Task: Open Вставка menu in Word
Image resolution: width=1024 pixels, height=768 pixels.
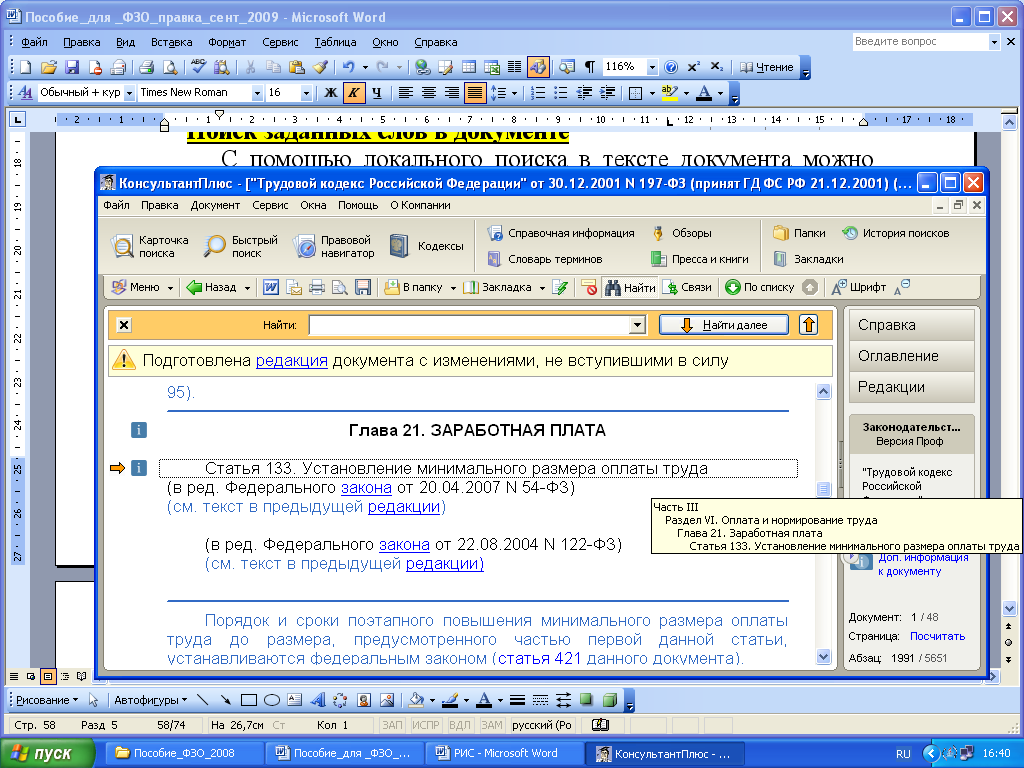Action: (x=171, y=42)
